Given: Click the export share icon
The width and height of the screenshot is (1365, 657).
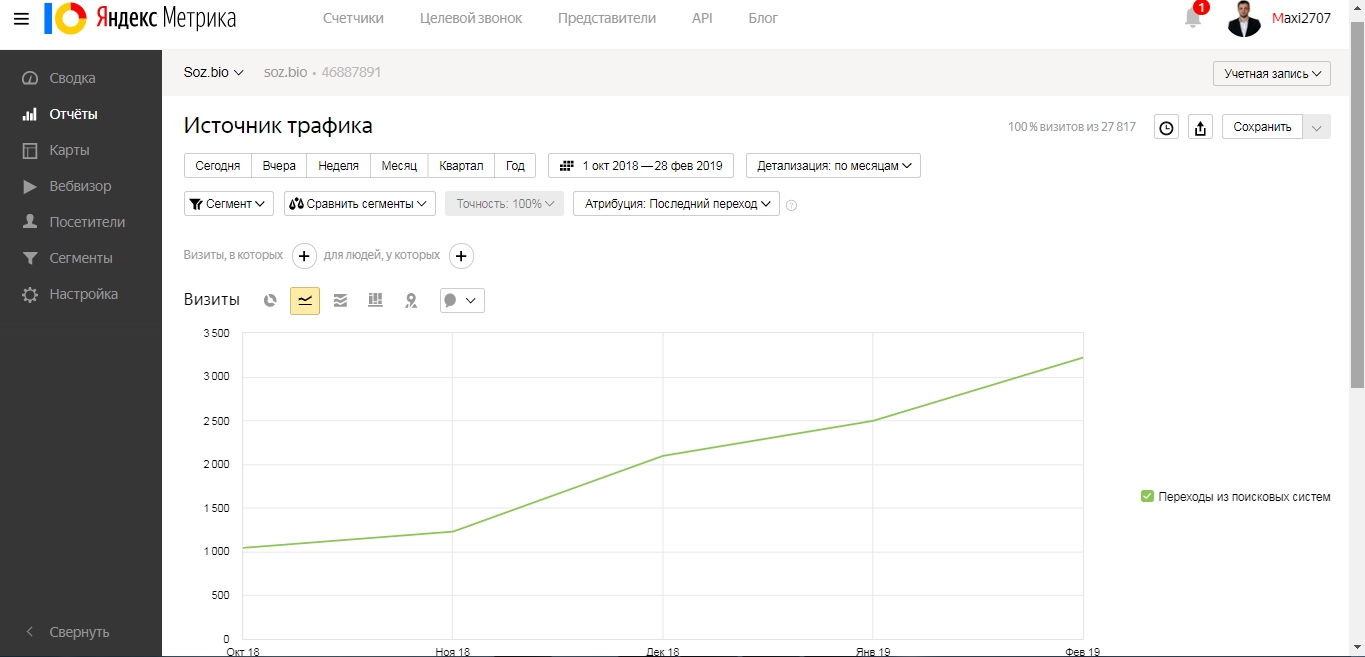Looking at the screenshot, I should pyautogui.click(x=1201, y=127).
